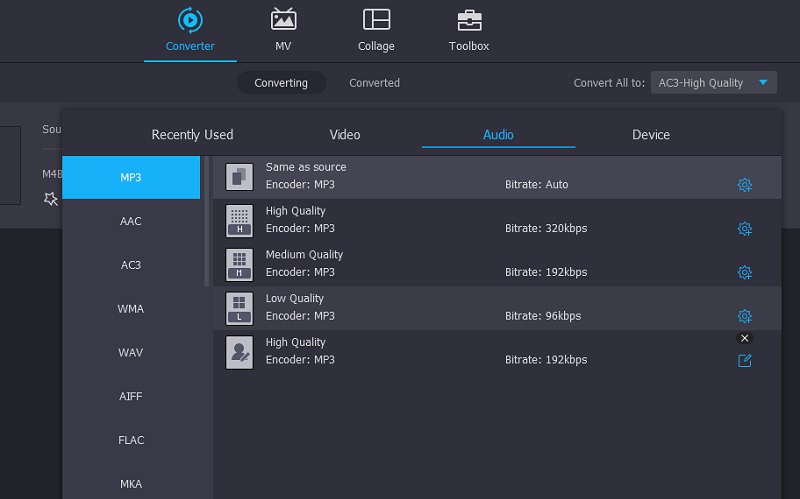This screenshot has width=800, height=499.
Task: Edit the custom High Quality 192kbps preset
Action: pyautogui.click(x=744, y=360)
